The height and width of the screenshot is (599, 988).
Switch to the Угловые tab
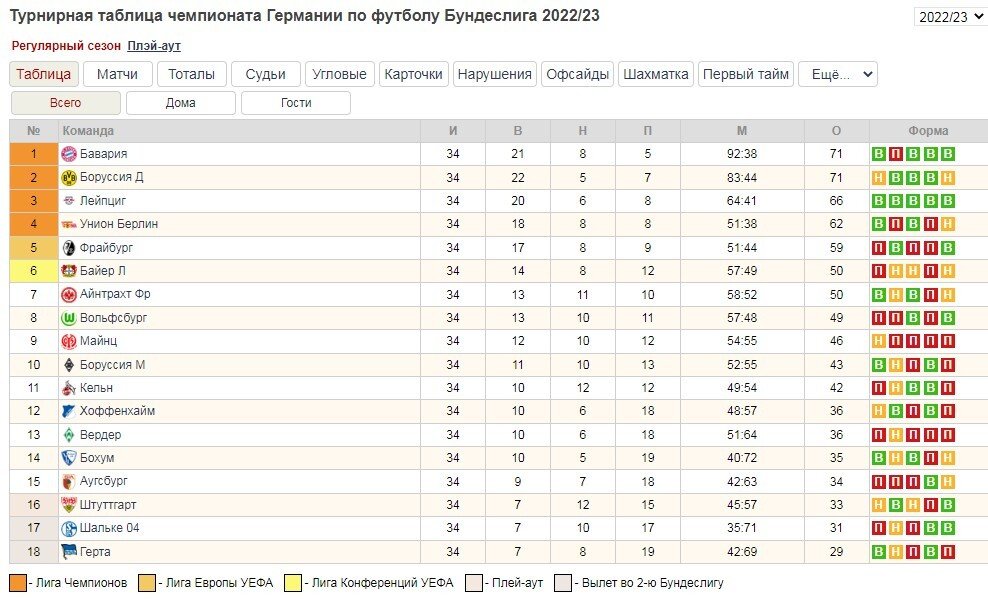(x=339, y=74)
